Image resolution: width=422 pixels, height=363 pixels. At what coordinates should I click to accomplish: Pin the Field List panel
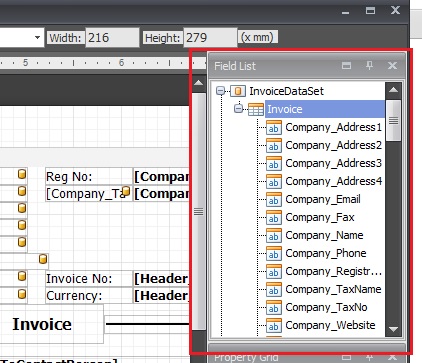(x=369, y=65)
